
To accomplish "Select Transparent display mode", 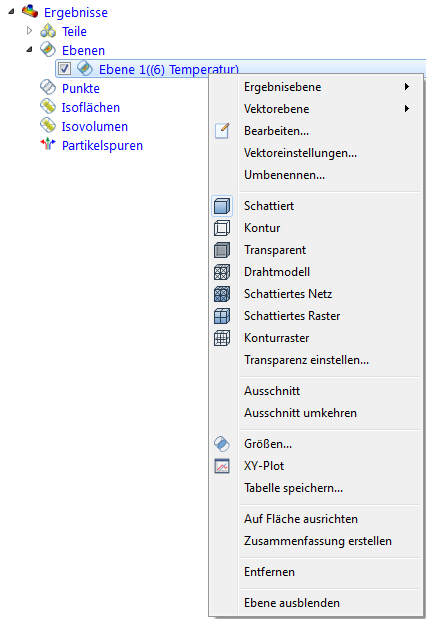I will (x=316, y=250).
